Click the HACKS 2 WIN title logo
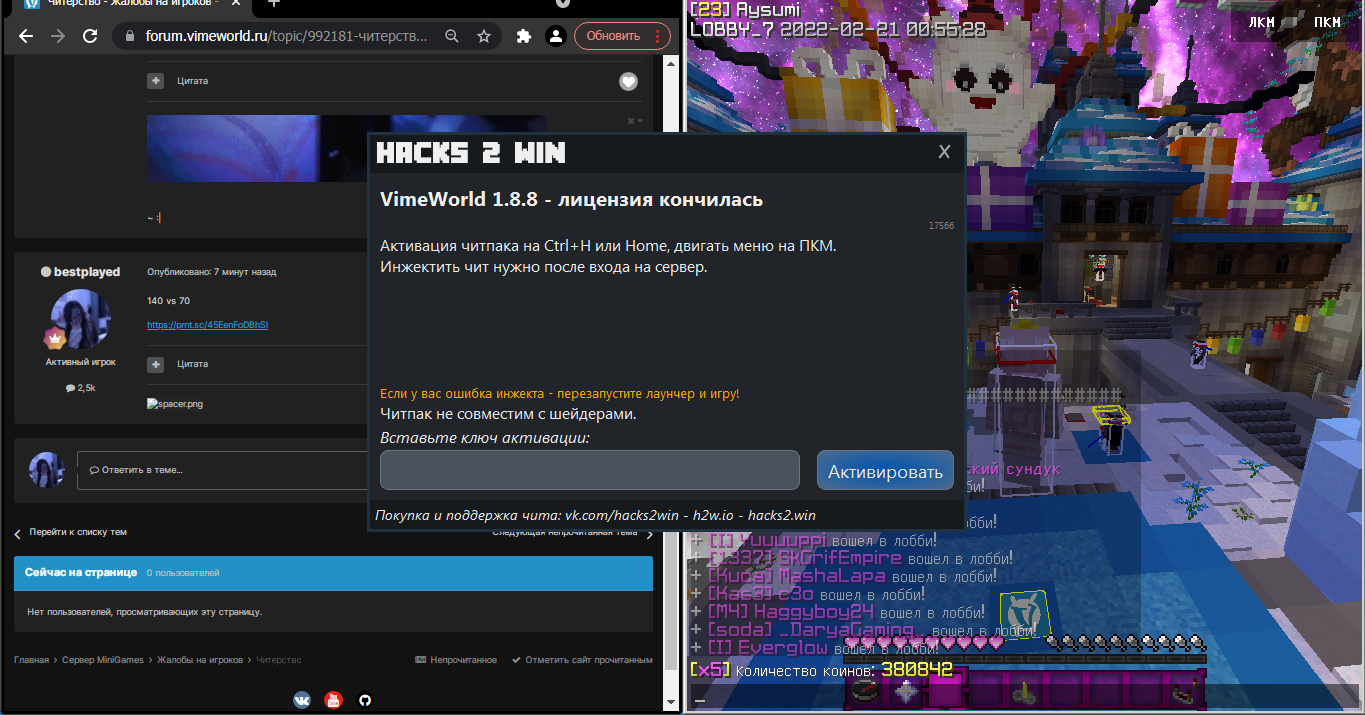The height and width of the screenshot is (715, 1365). point(471,152)
